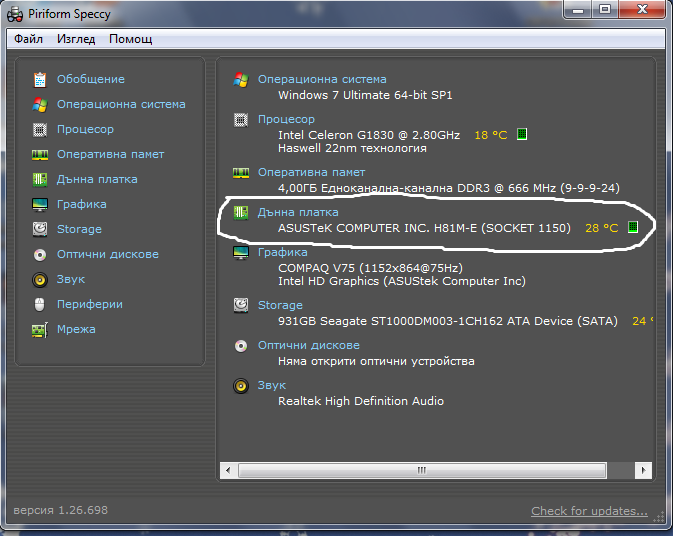Click the Дънна платка board icon in sidebar
Viewport: 673px width, 536px height.
coord(40,179)
